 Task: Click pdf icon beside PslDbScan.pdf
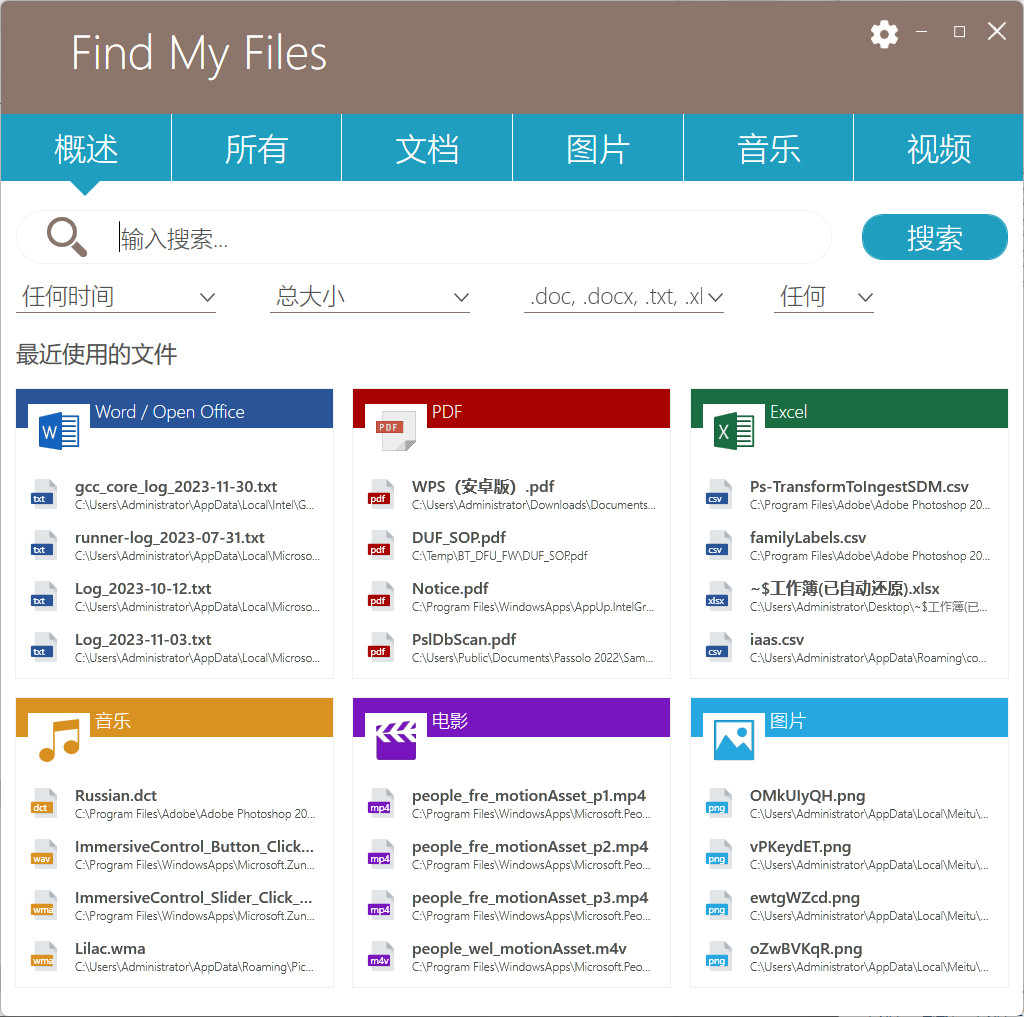[x=381, y=647]
